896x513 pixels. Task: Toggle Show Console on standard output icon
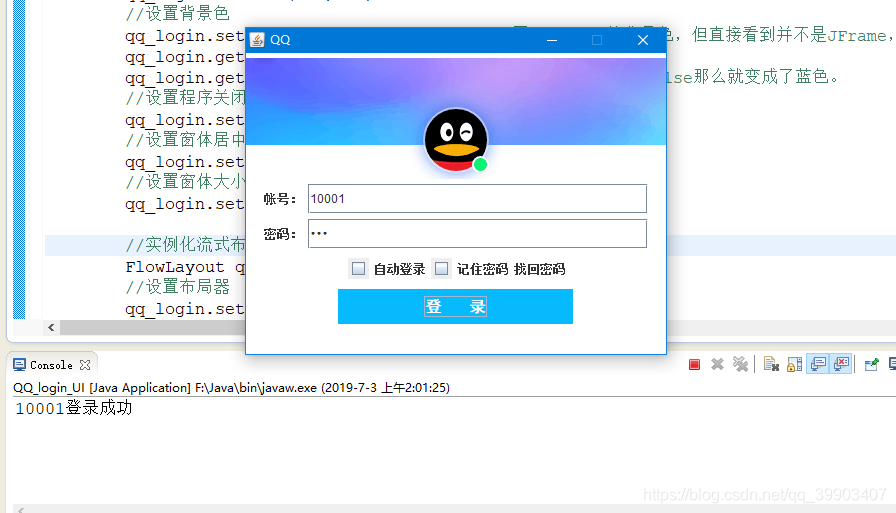[x=818, y=364]
